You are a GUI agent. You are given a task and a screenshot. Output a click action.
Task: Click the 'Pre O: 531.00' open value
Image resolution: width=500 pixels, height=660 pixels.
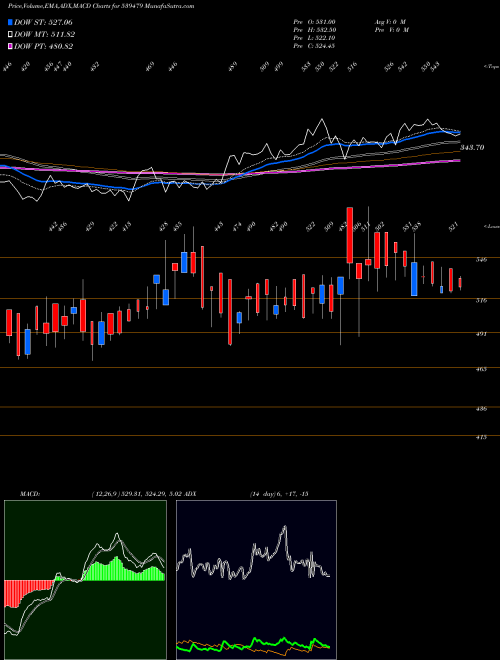(x=314, y=22)
